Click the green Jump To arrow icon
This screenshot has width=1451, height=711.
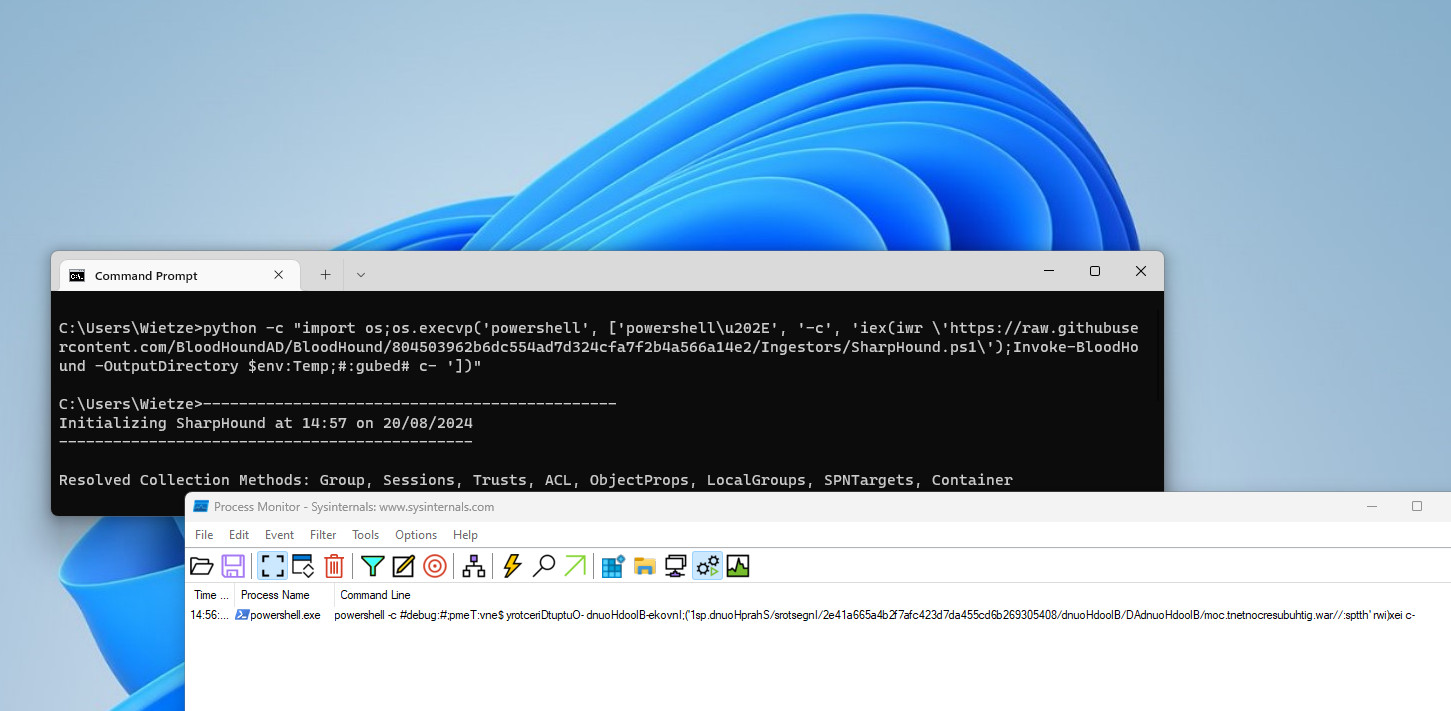click(575, 566)
